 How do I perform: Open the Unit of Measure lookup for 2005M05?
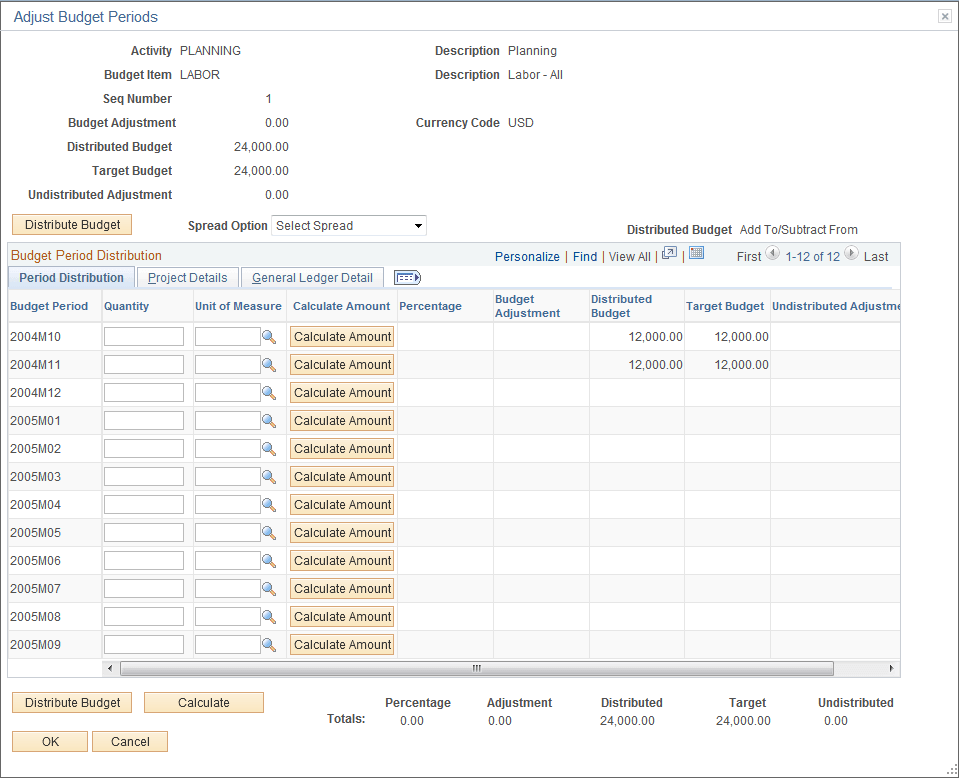click(268, 533)
